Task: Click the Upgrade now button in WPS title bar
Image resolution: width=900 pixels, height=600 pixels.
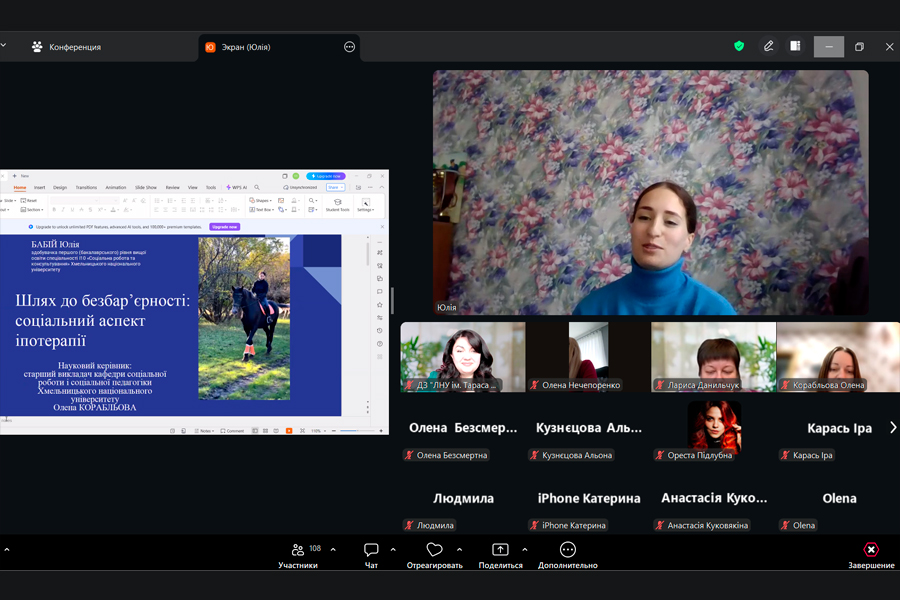Action: point(326,176)
